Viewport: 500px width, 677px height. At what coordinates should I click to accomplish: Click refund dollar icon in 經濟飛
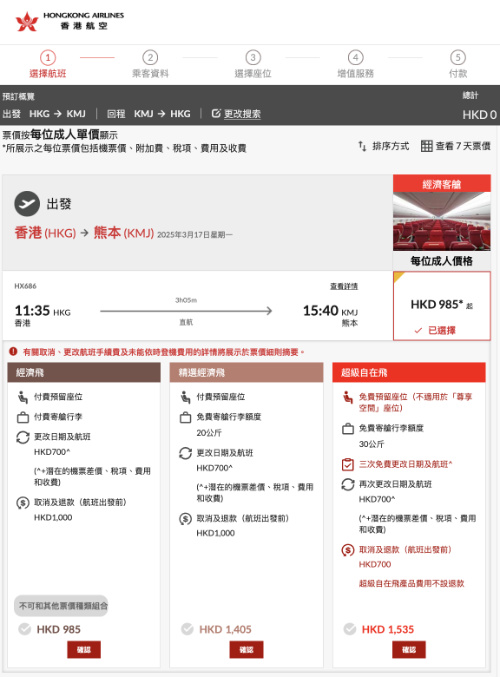(x=22, y=503)
